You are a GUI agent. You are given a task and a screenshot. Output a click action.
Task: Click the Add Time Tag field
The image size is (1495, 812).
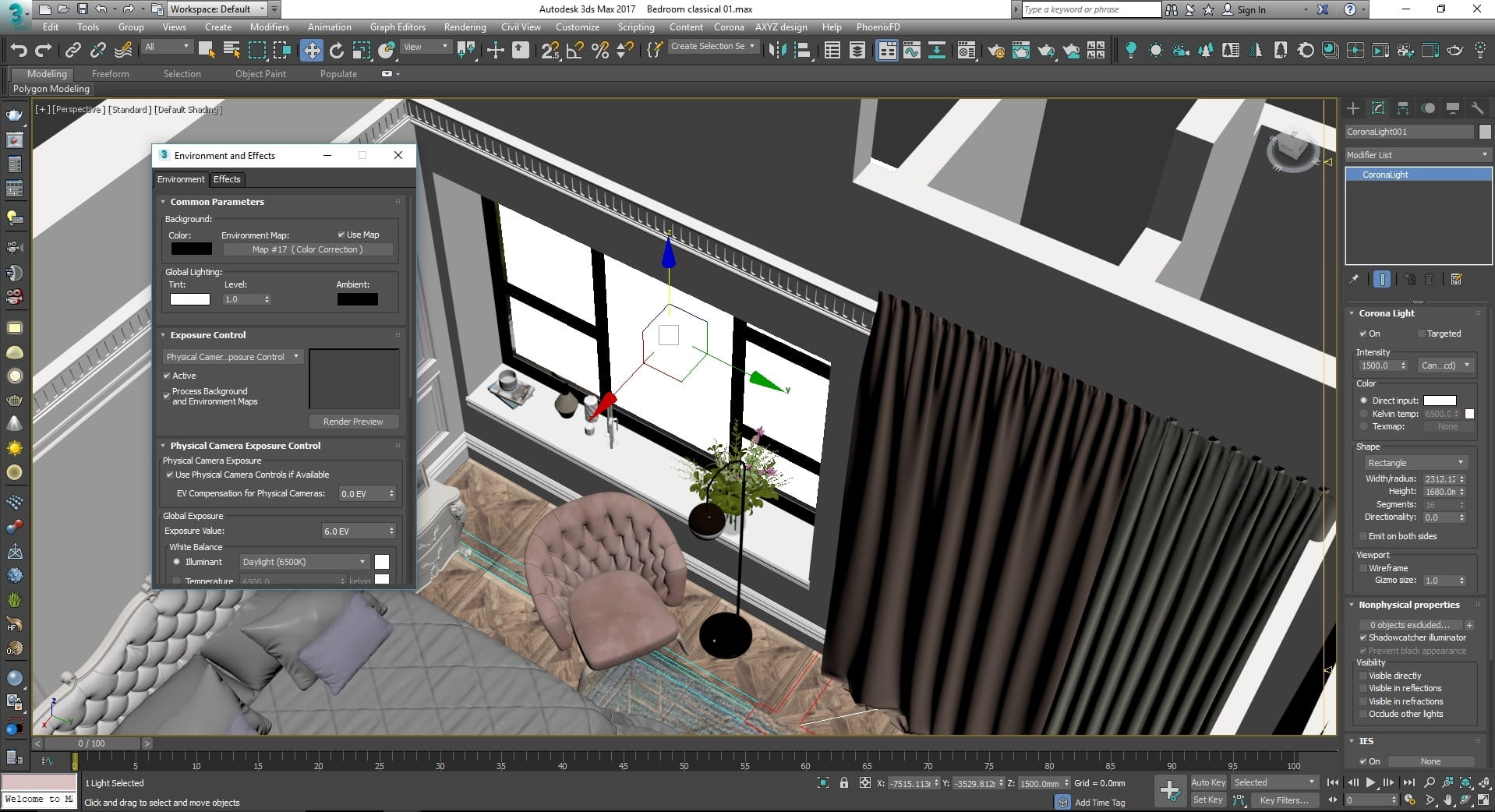tap(1101, 802)
